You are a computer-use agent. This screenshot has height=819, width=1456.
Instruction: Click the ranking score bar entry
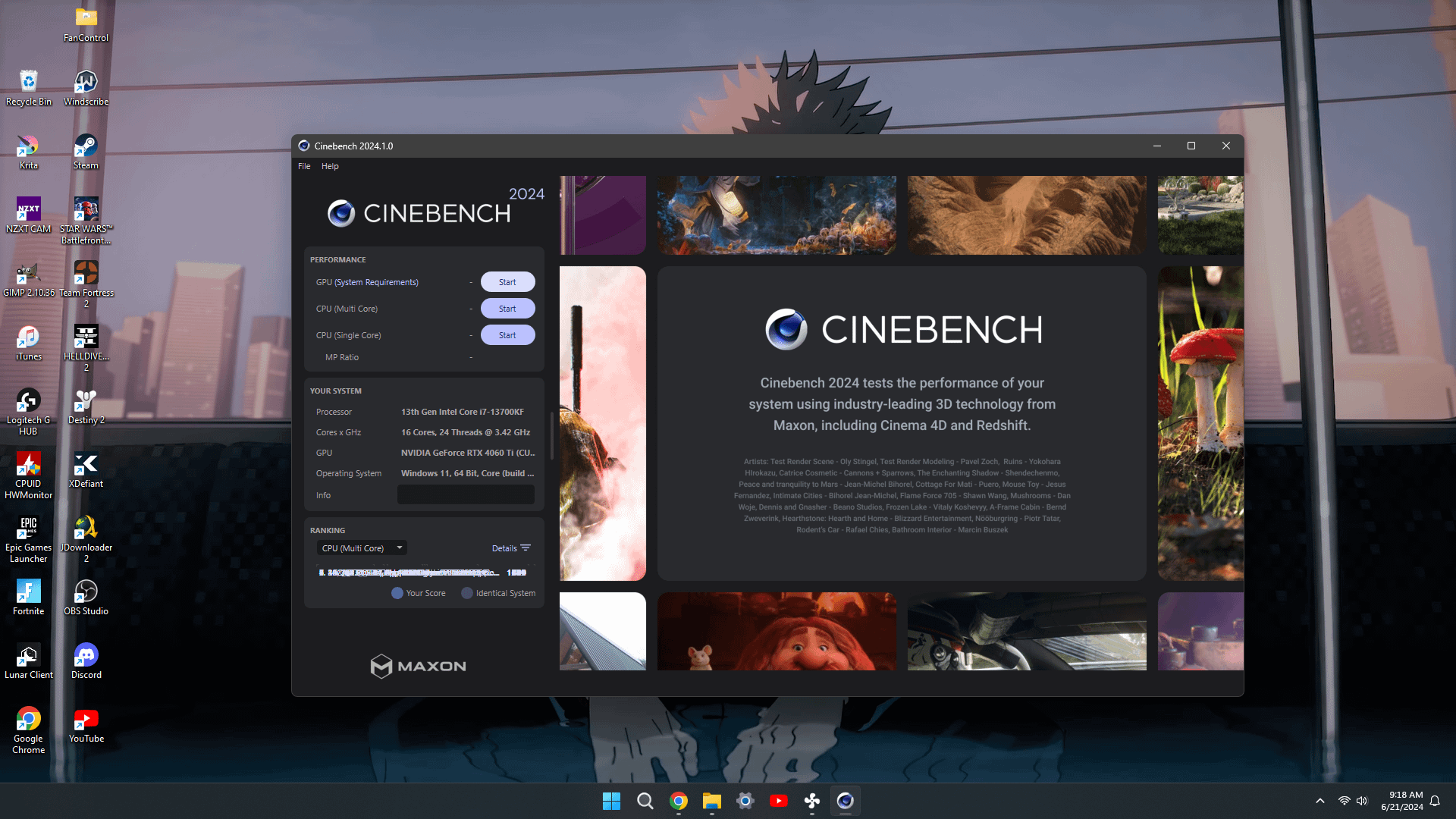pyautogui.click(x=423, y=573)
